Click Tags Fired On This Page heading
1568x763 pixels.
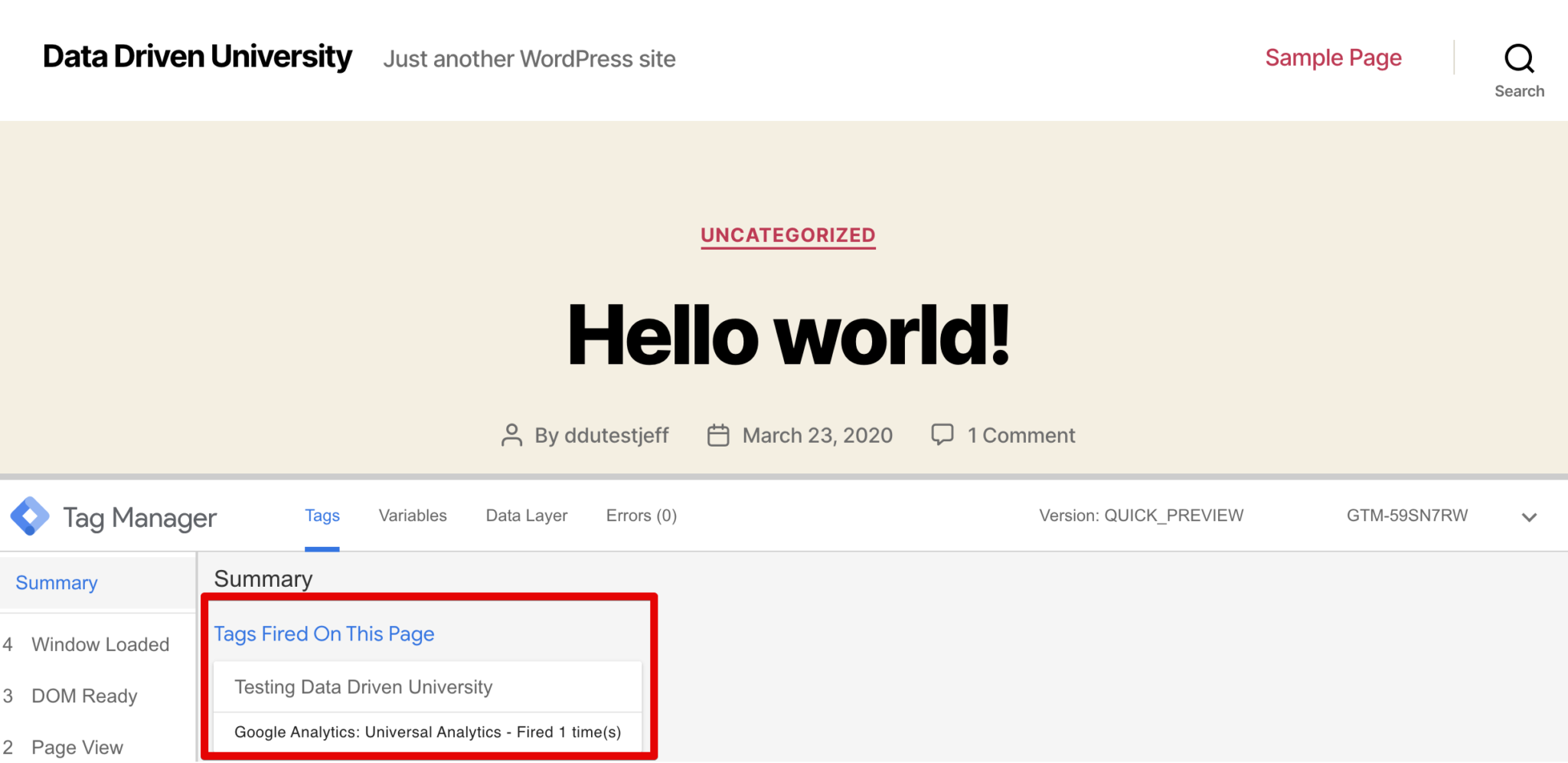tap(324, 634)
